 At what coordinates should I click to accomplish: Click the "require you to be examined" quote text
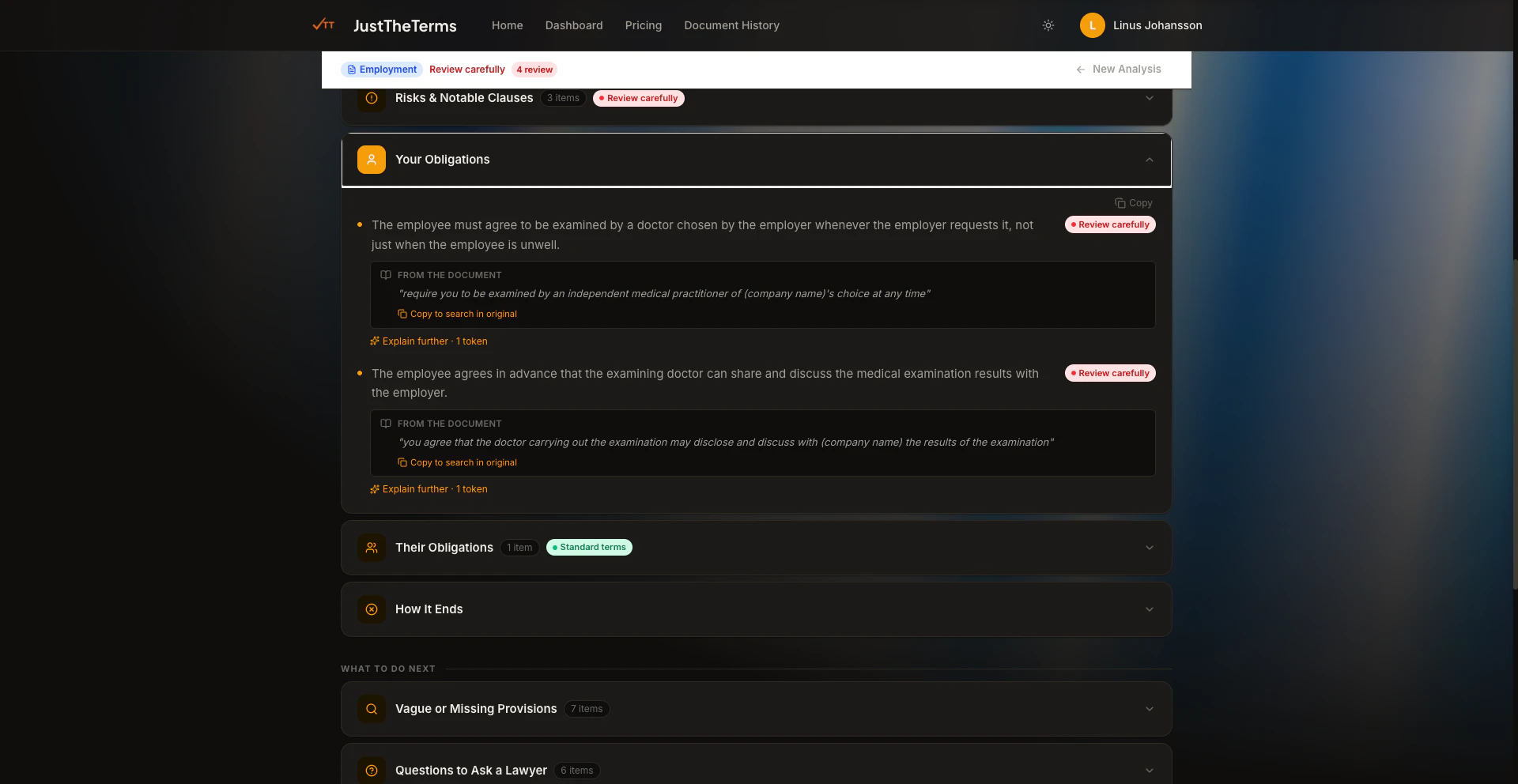664,294
